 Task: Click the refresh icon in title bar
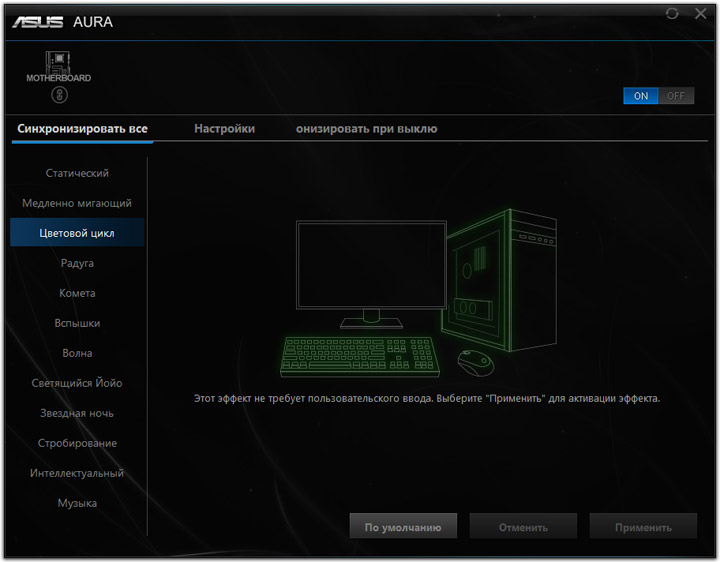672,14
